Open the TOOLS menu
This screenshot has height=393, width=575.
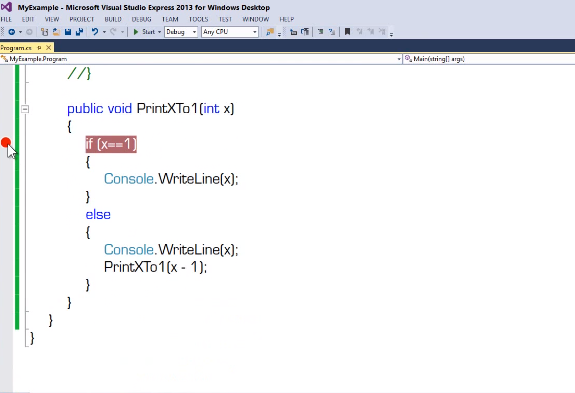(199, 19)
